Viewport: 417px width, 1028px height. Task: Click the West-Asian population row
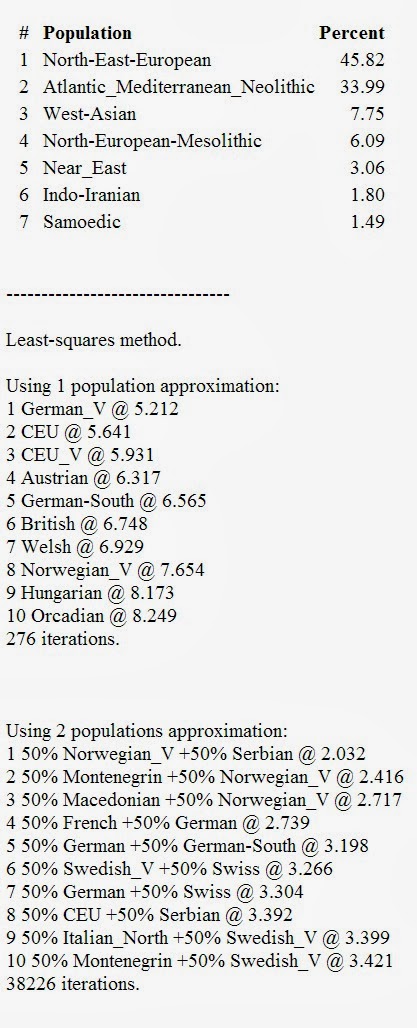(x=202, y=114)
